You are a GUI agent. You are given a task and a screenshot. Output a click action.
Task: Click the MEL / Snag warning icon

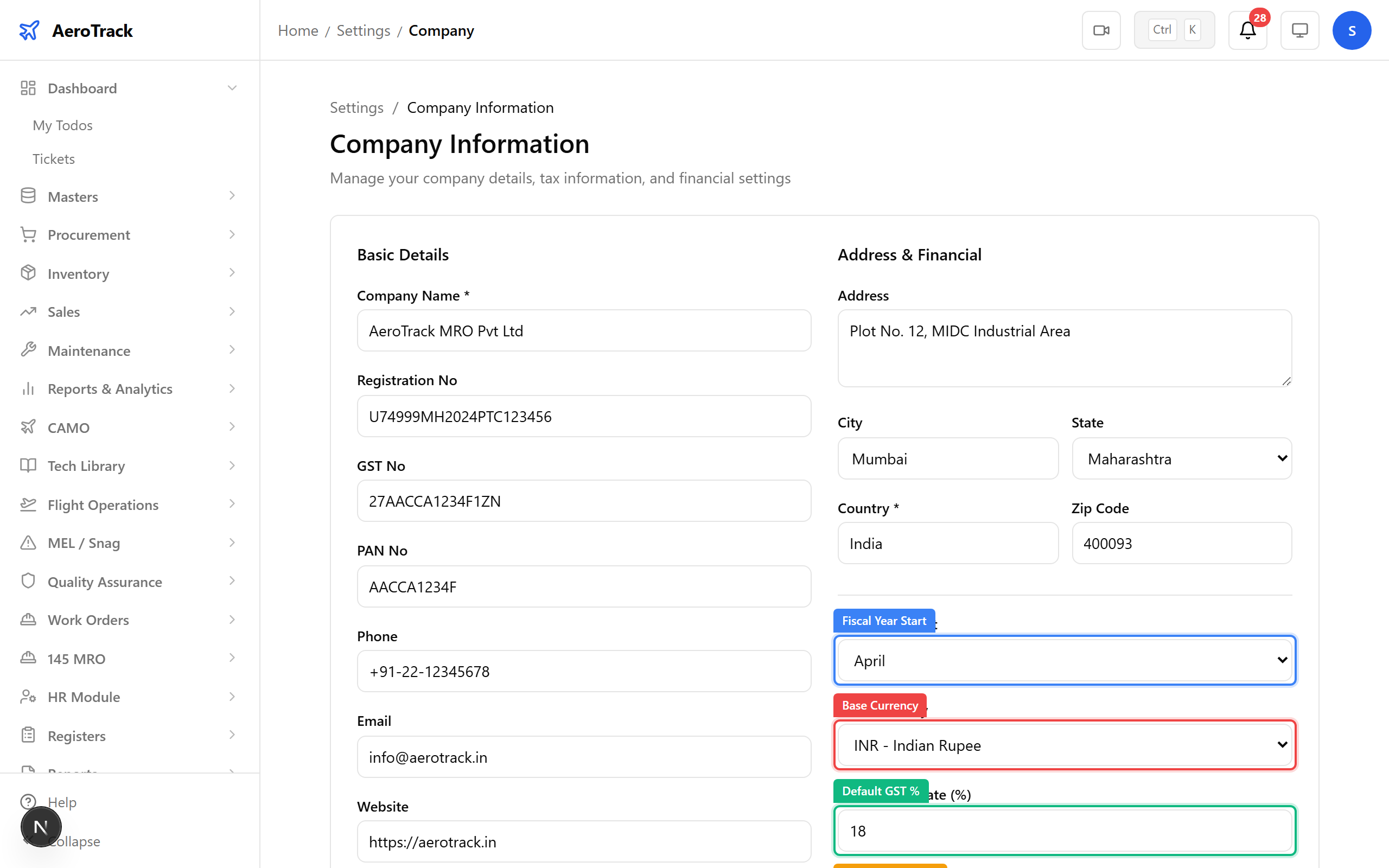click(x=28, y=542)
